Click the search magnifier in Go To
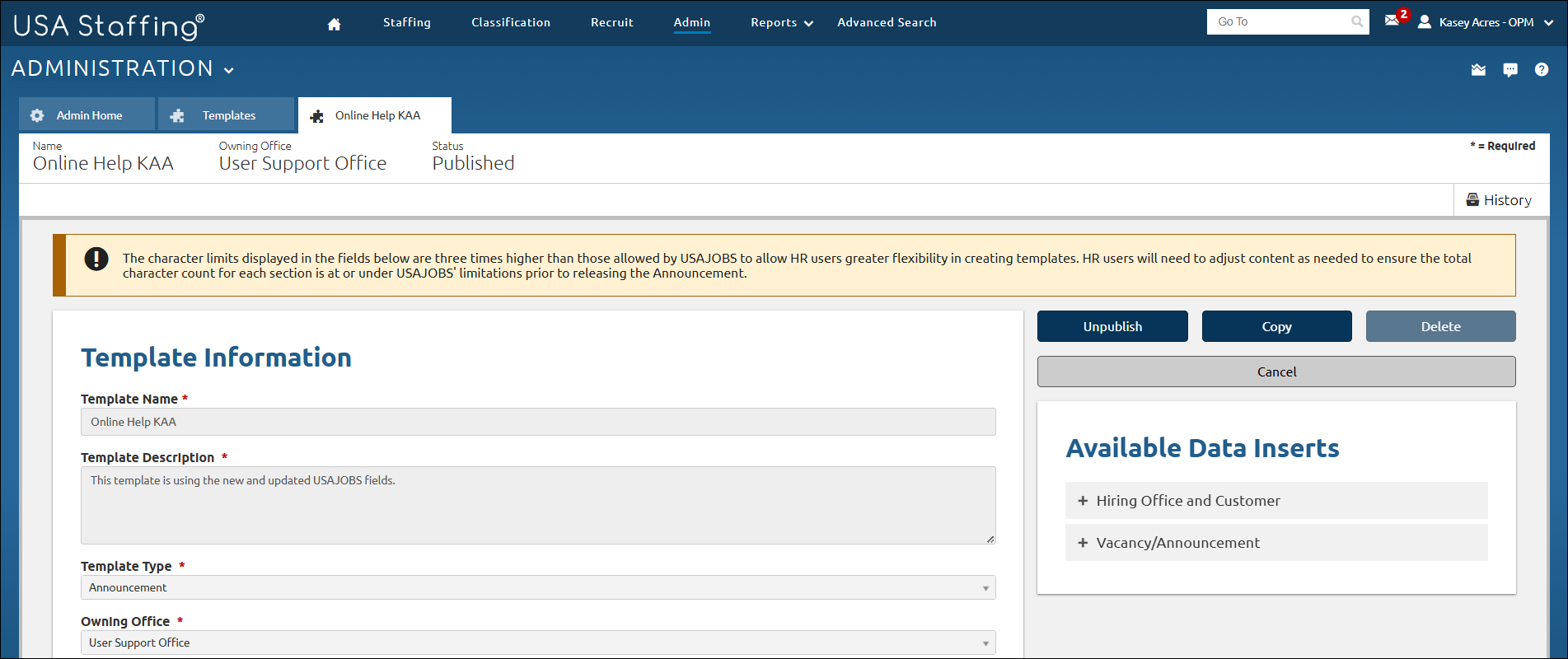1568x659 pixels. [1356, 21]
